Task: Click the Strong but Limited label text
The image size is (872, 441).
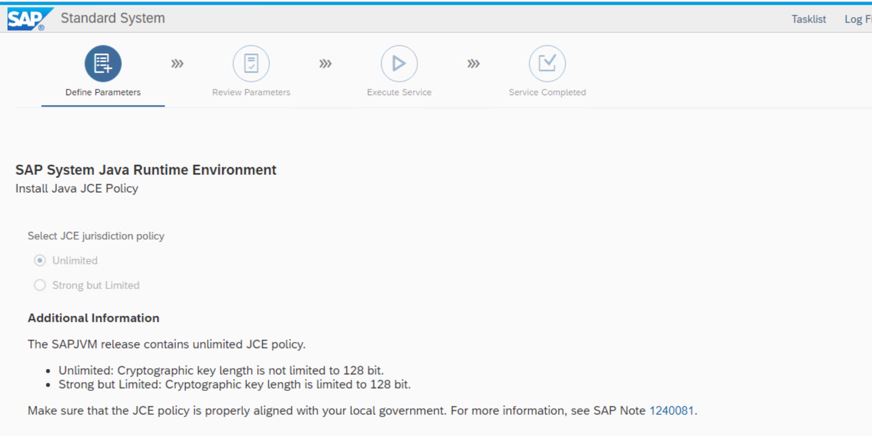Action: click(x=96, y=285)
